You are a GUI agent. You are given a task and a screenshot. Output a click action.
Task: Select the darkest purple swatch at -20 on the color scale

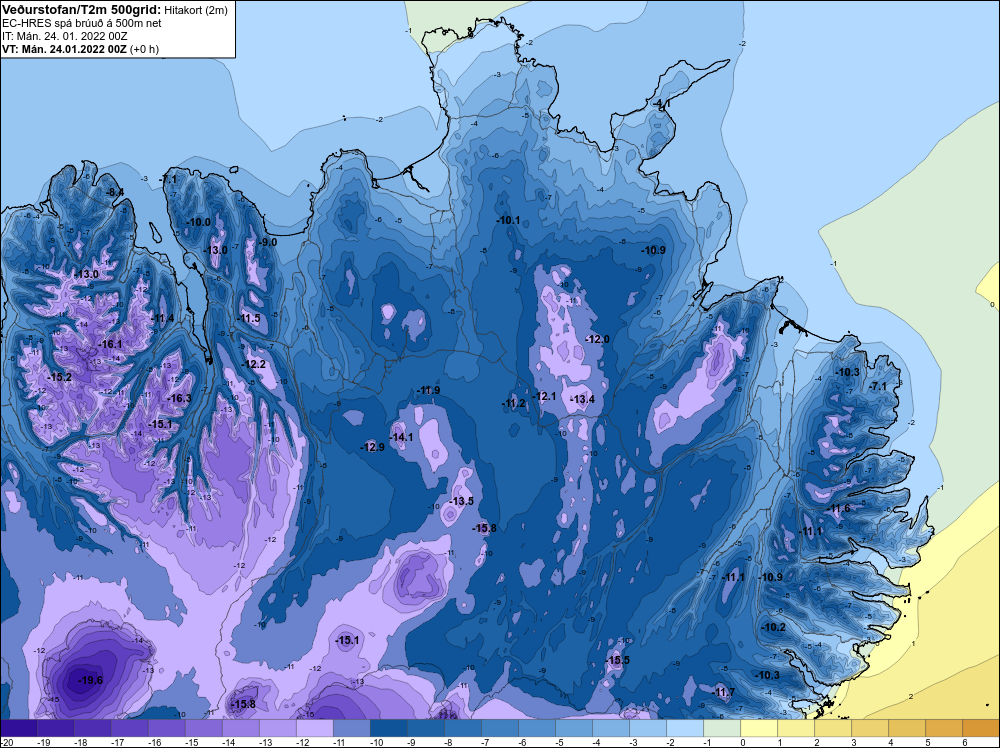click(18, 728)
